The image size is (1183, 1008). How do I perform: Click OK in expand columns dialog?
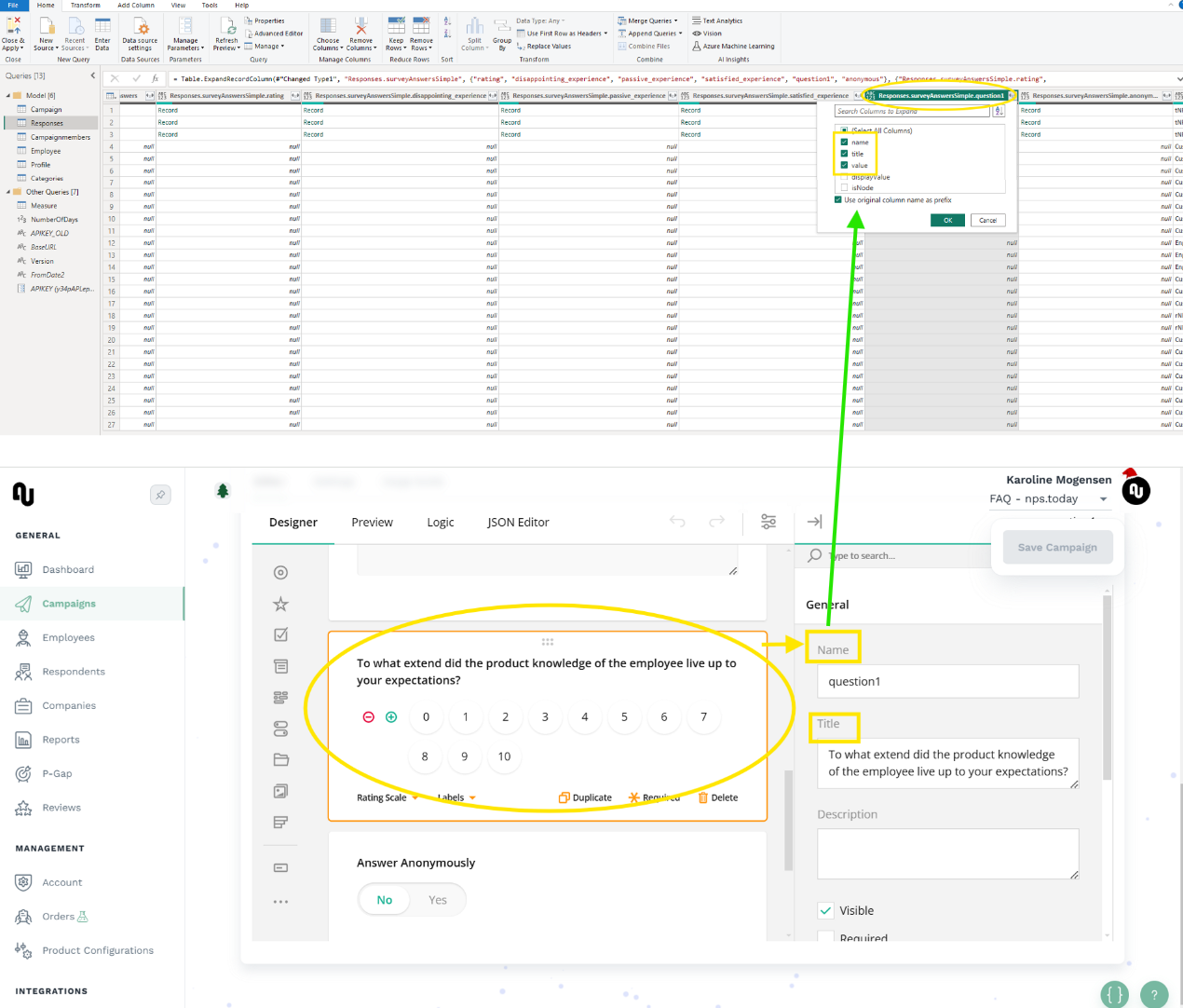pyautogui.click(x=947, y=221)
